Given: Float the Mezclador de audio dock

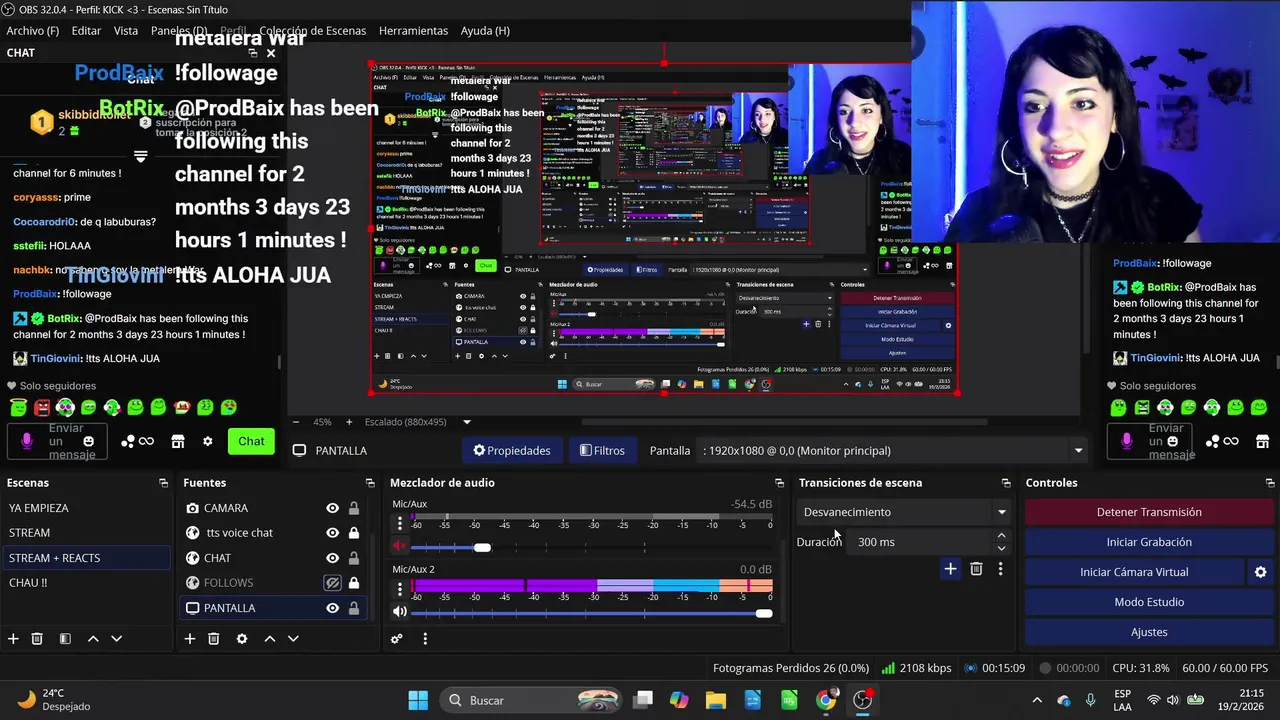Looking at the screenshot, I should 779,483.
